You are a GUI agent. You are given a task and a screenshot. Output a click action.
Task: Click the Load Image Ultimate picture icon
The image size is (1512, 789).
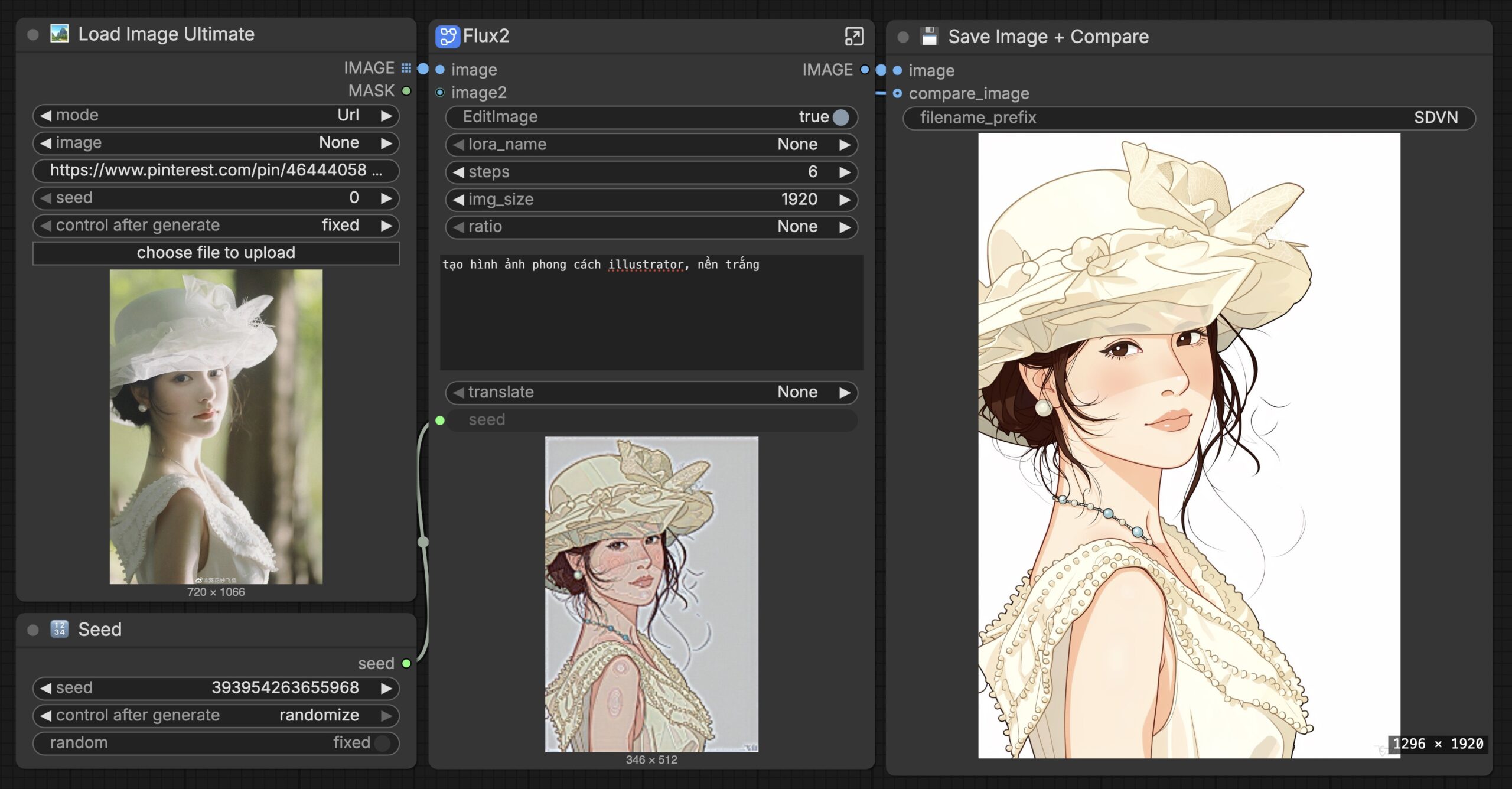click(x=59, y=34)
